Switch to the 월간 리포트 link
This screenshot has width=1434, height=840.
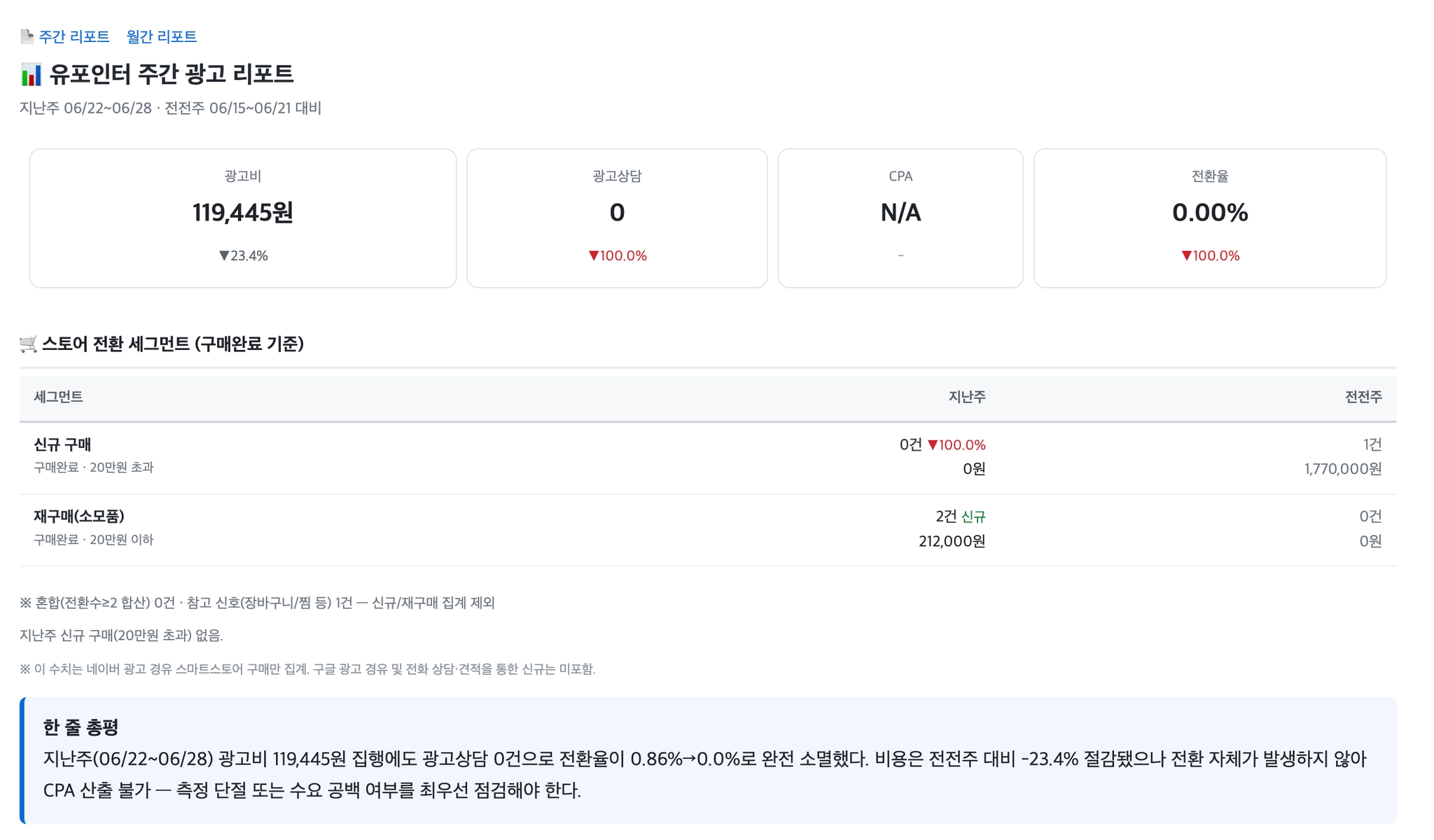[x=162, y=36]
